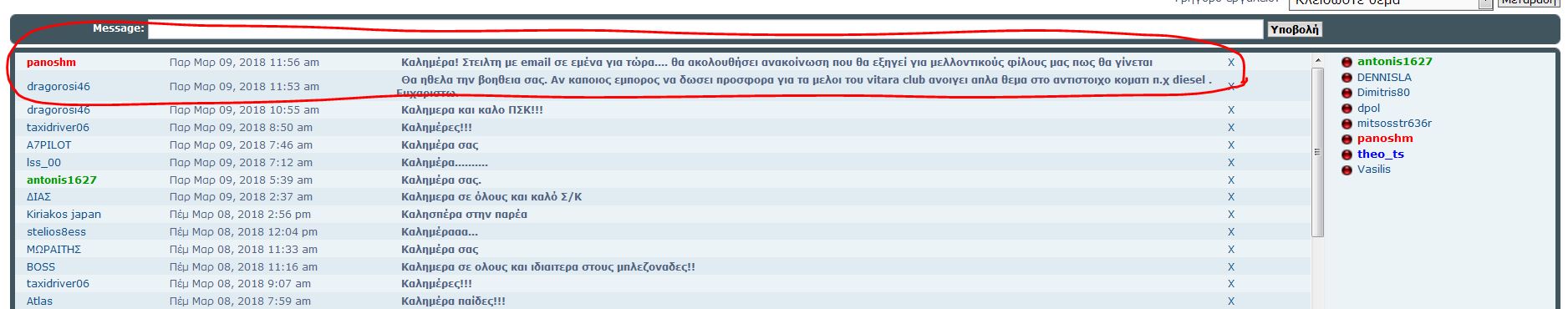Click the status icon next to mitsosstr636r
Viewport: 1568px width, 309px height.
(x=1347, y=124)
